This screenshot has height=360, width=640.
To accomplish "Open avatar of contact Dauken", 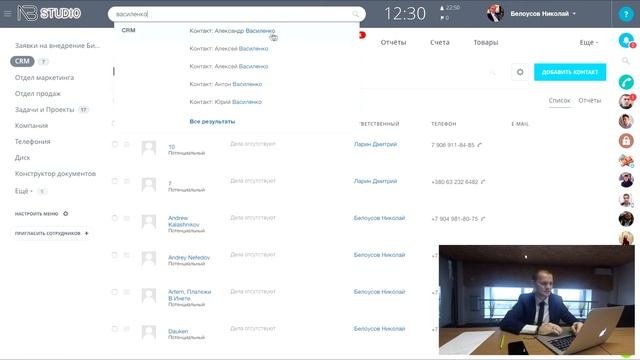I will [x=149, y=332].
